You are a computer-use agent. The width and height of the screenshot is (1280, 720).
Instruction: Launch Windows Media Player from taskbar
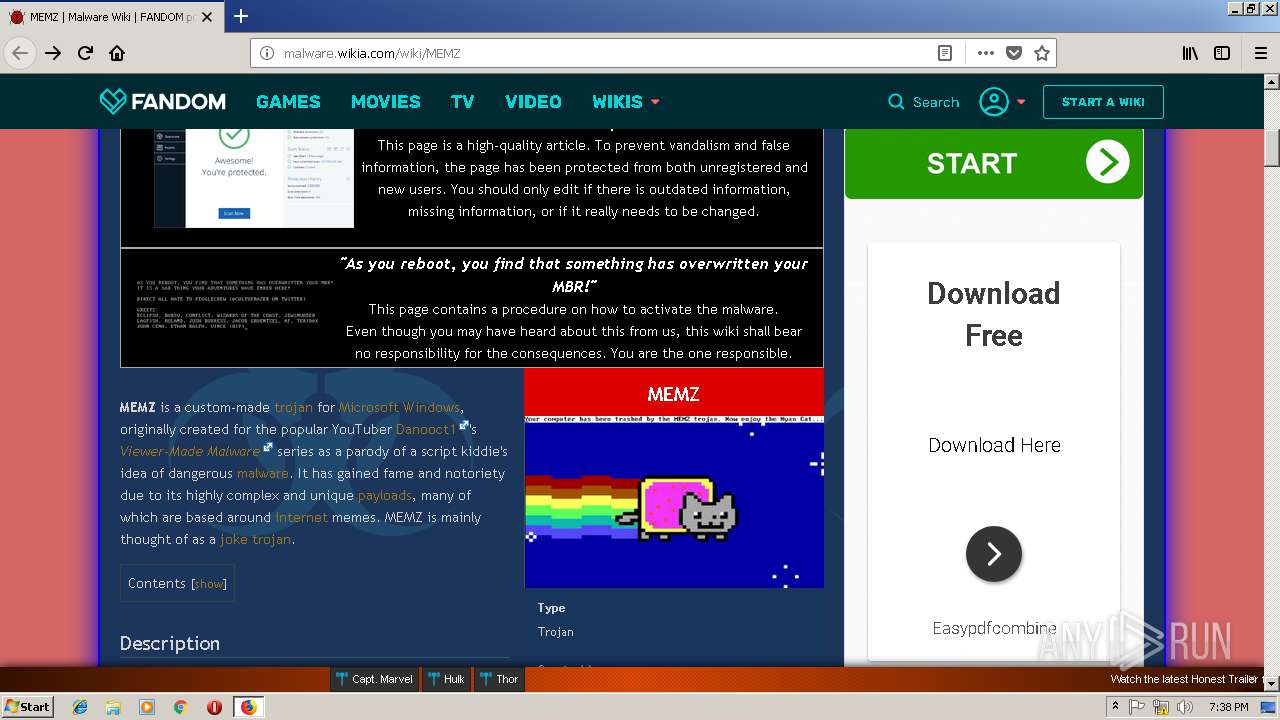pyautogui.click(x=147, y=707)
